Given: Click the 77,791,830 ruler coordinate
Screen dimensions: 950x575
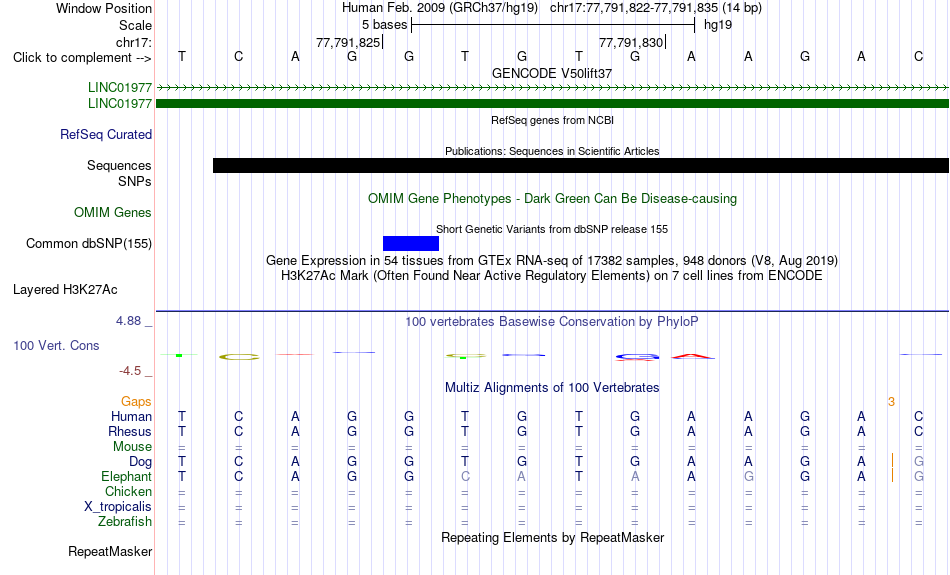Looking at the screenshot, I should point(631,42).
